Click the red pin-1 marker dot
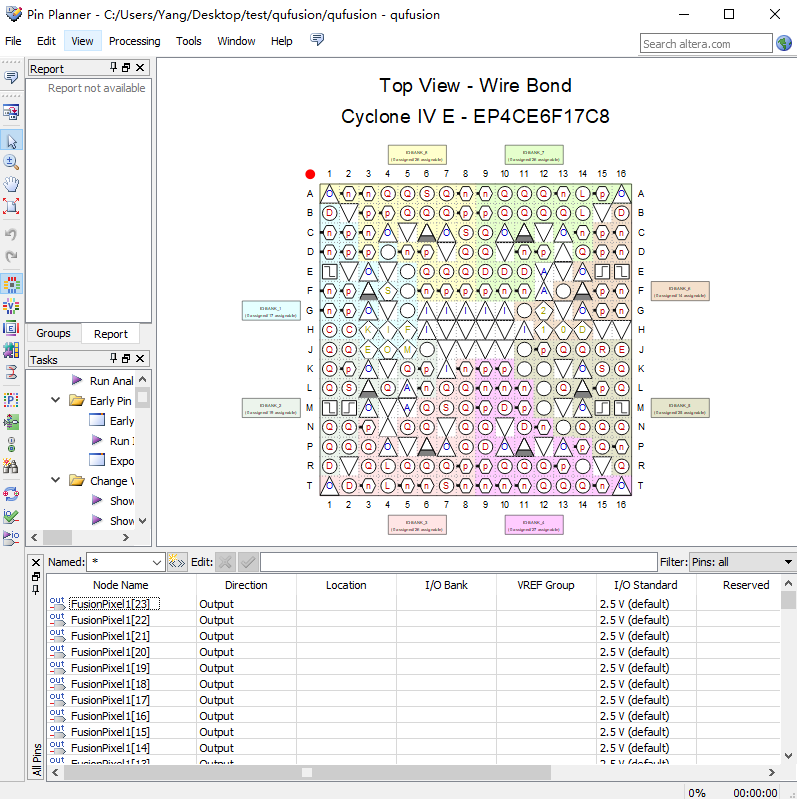This screenshot has width=797, height=799. (x=310, y=174)
